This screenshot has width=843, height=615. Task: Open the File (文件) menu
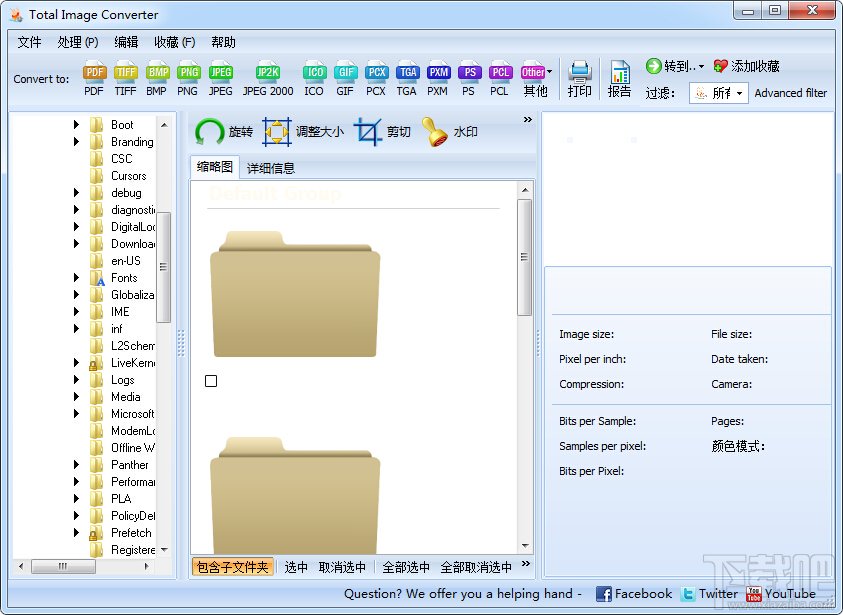click(x=29, y=42)
